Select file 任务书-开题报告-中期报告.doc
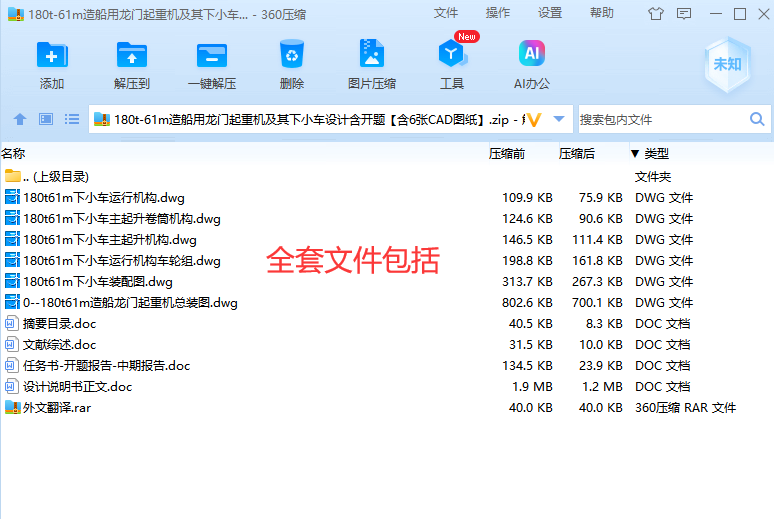 387,365
